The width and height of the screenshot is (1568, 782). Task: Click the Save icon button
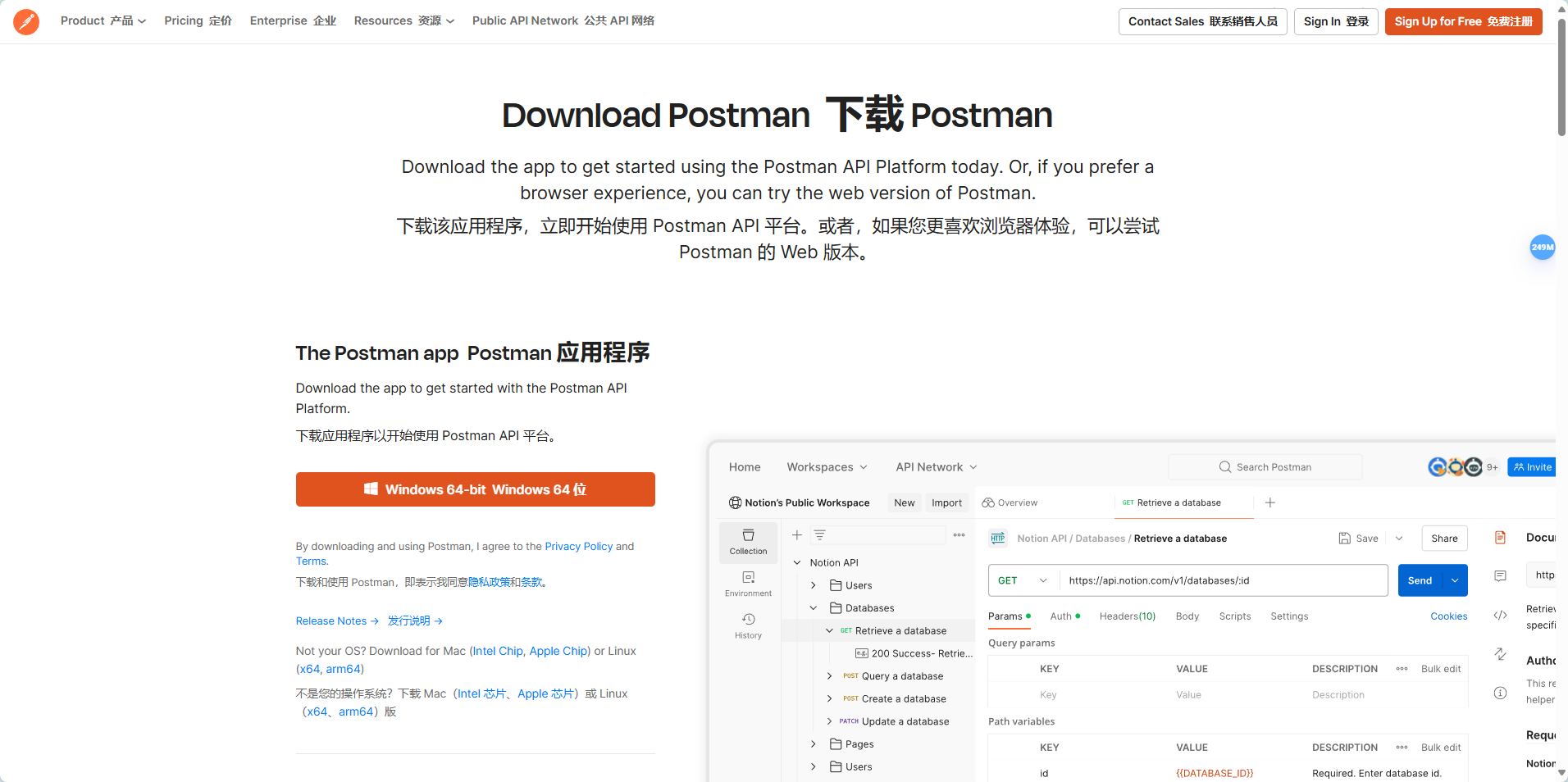click(1357, 539)
